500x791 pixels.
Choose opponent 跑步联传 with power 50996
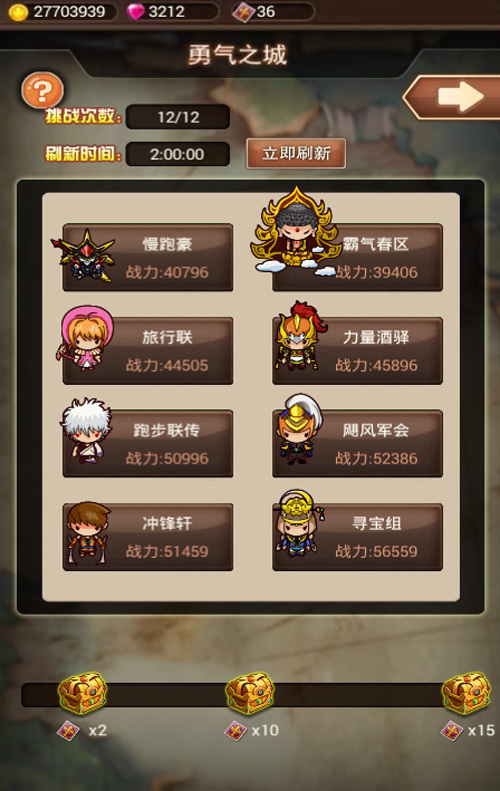148,443
